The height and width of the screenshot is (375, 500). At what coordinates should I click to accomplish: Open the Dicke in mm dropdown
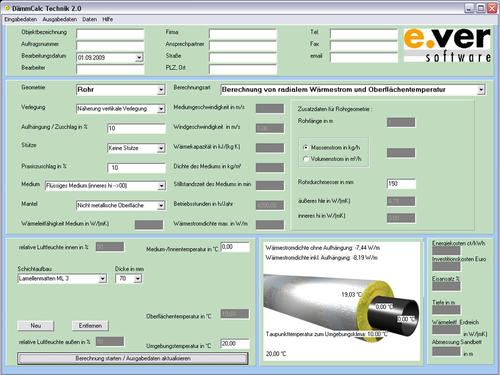[x=138, y=278]
